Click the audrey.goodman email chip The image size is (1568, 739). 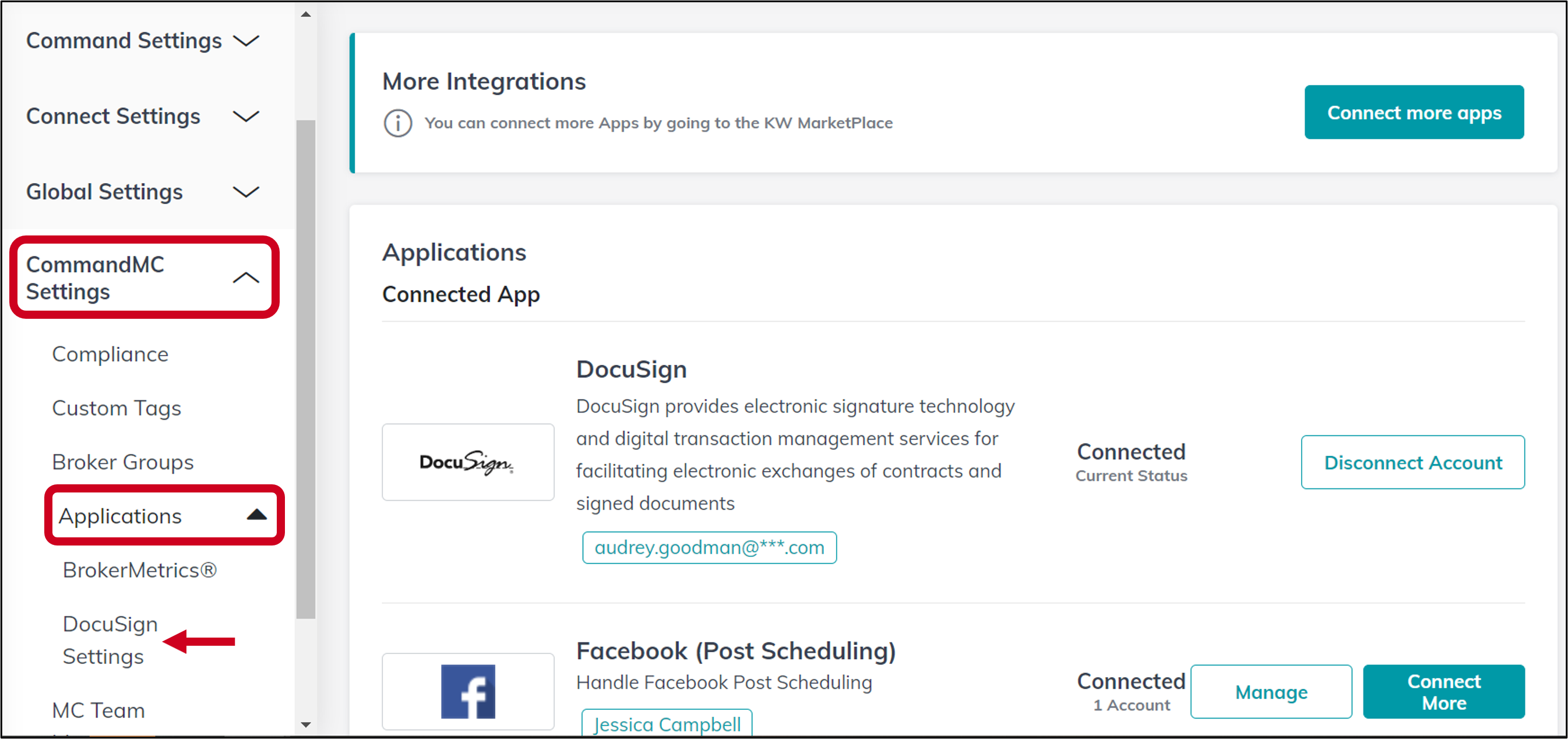[x=709, y=547]
